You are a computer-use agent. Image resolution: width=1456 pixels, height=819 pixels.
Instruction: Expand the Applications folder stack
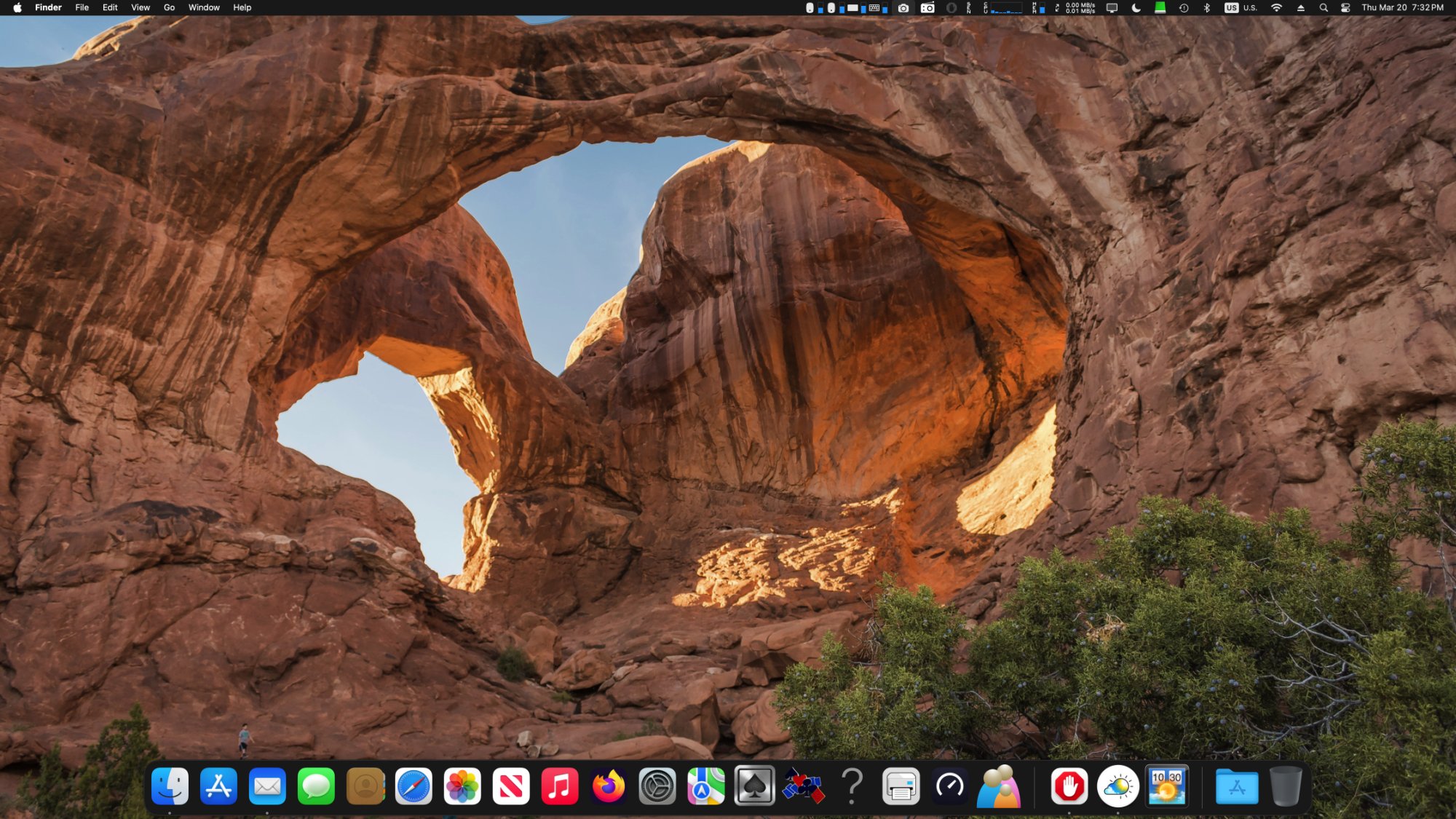[x=1236, y=786]
